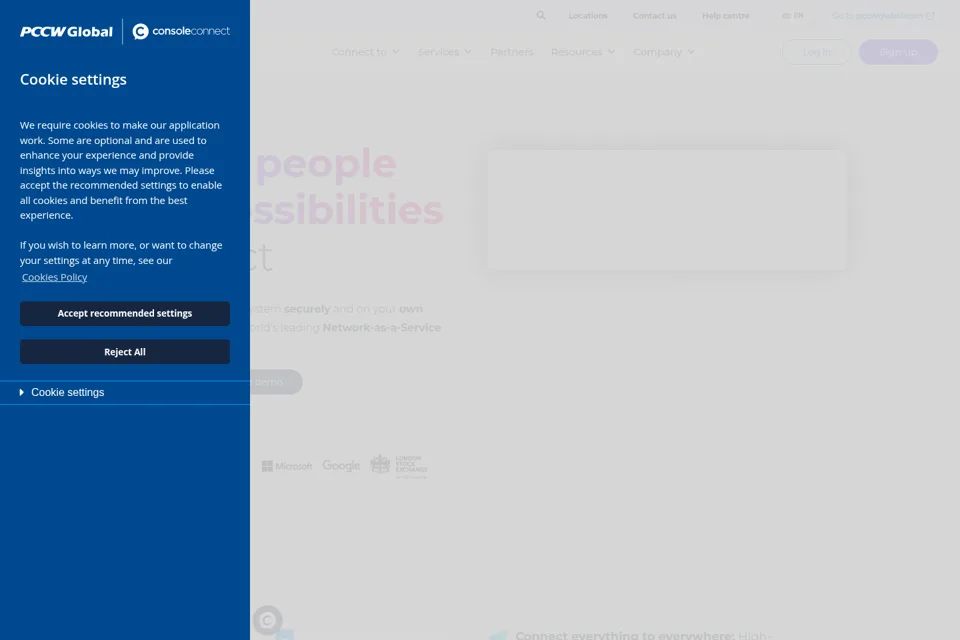Screen dimensions: 960x640
Task: Expand the Cookie settings disclosure
Action: pyautogui.click(x=125, y=393)
